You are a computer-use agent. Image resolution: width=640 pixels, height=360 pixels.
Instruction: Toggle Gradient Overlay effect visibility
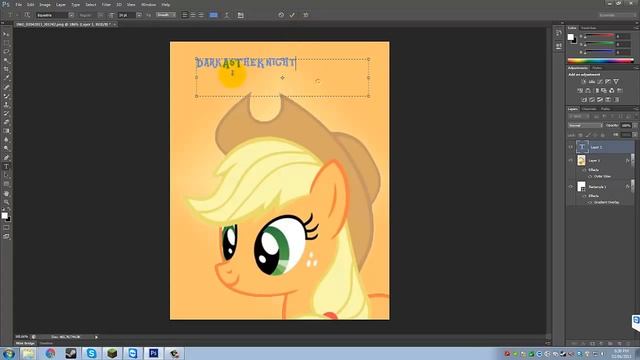coord(590,202)
